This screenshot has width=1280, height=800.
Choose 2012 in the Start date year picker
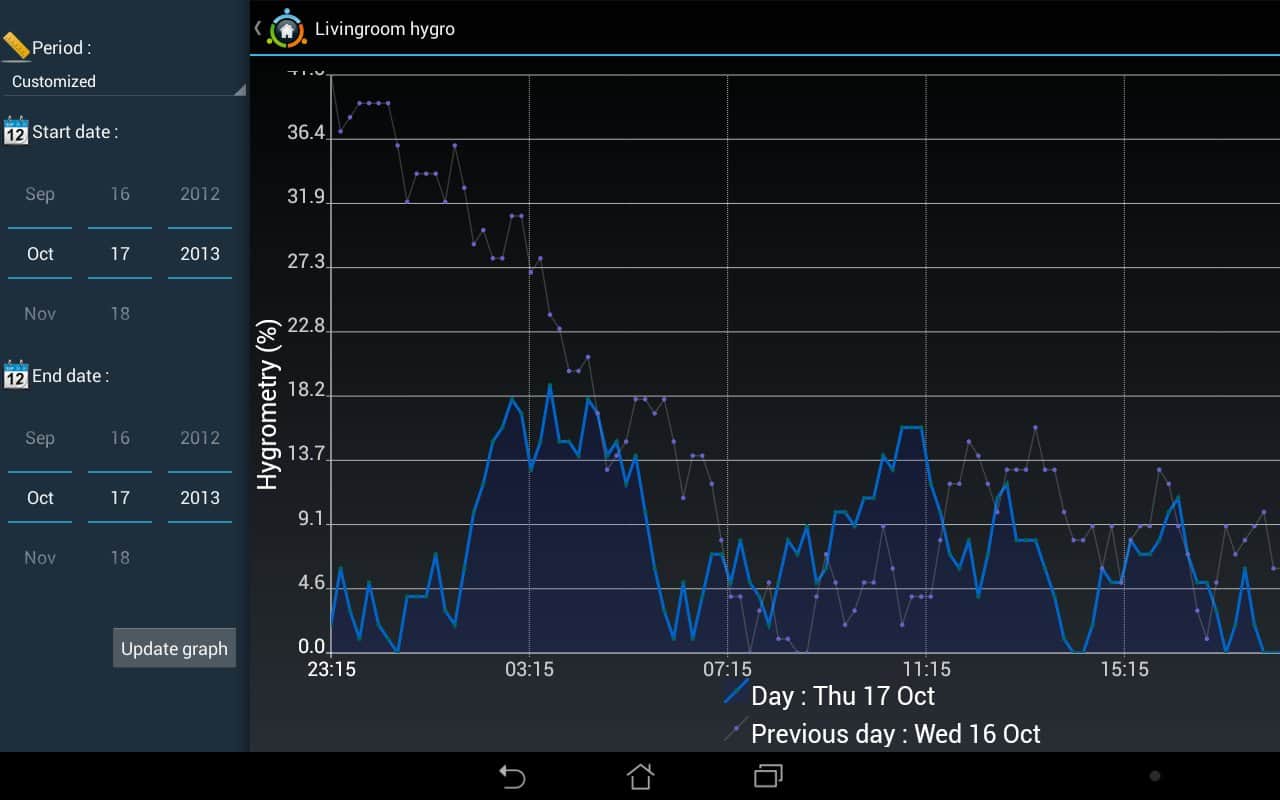click(x=200, y=194)
